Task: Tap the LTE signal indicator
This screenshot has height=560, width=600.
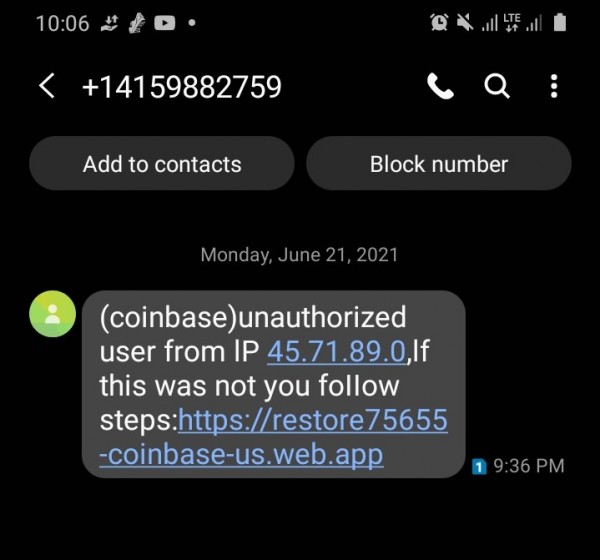Action: (512, 22)
